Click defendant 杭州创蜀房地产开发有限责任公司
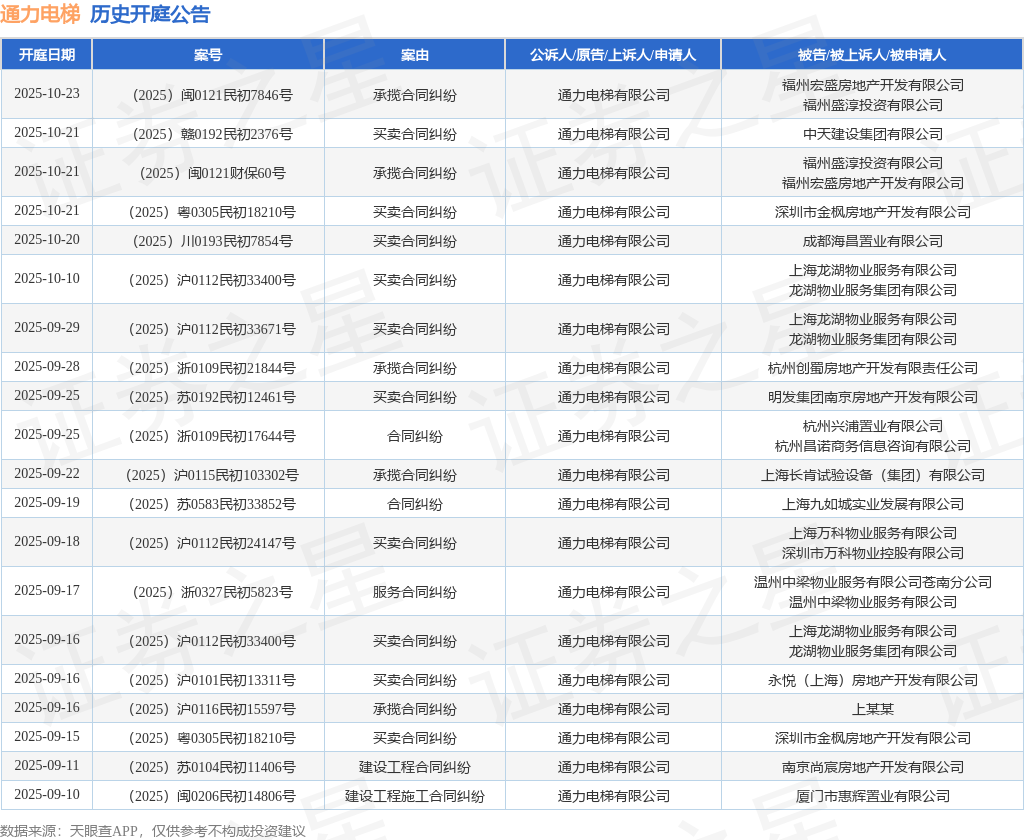Viewport: 1024px width, 840px height. click(x=872, y=368)
